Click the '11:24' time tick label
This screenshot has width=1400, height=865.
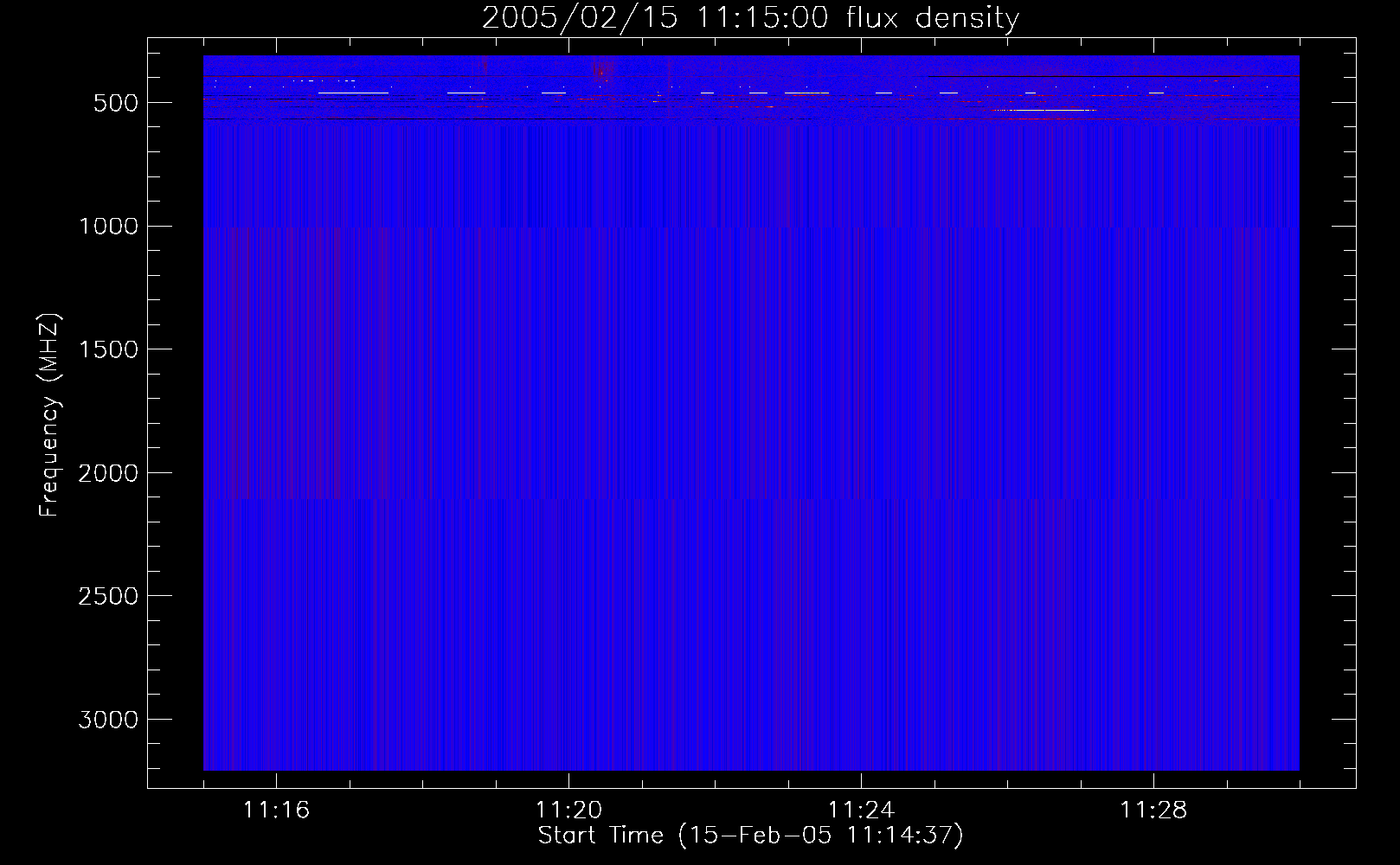(x=861, y=811)
